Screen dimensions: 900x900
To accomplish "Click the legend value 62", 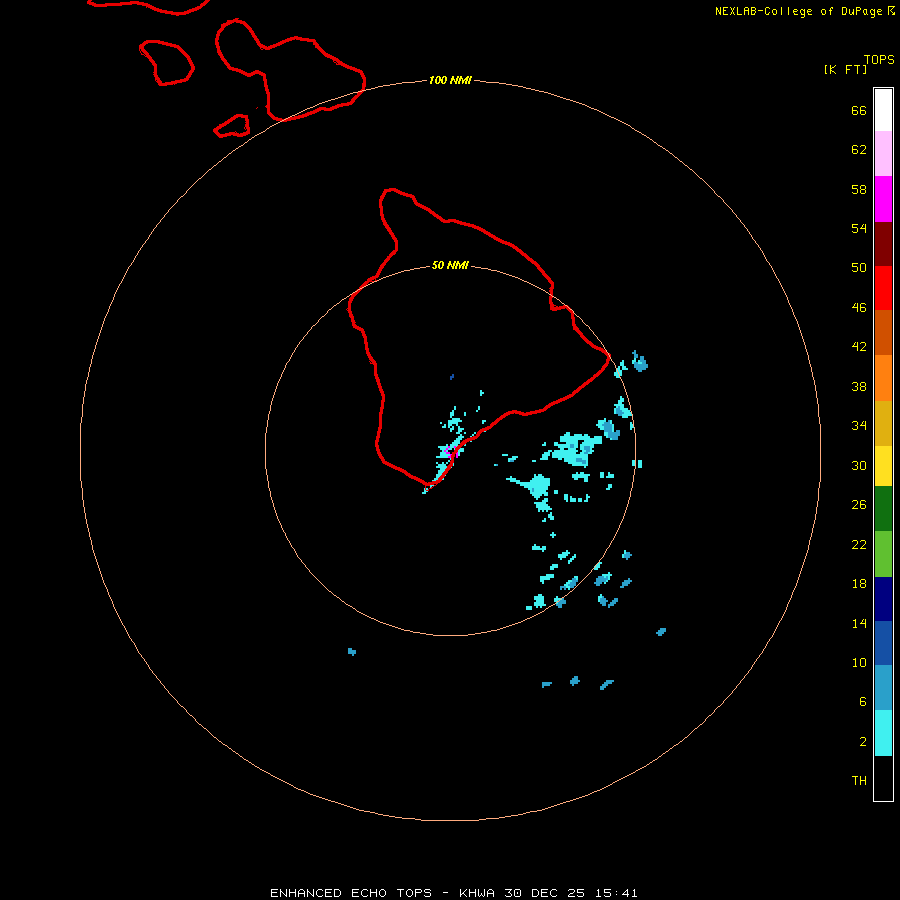I will tap(859, 149).
